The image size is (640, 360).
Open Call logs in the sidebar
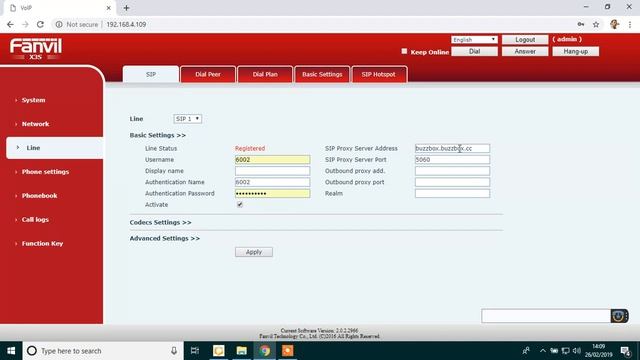click(35, 220)
